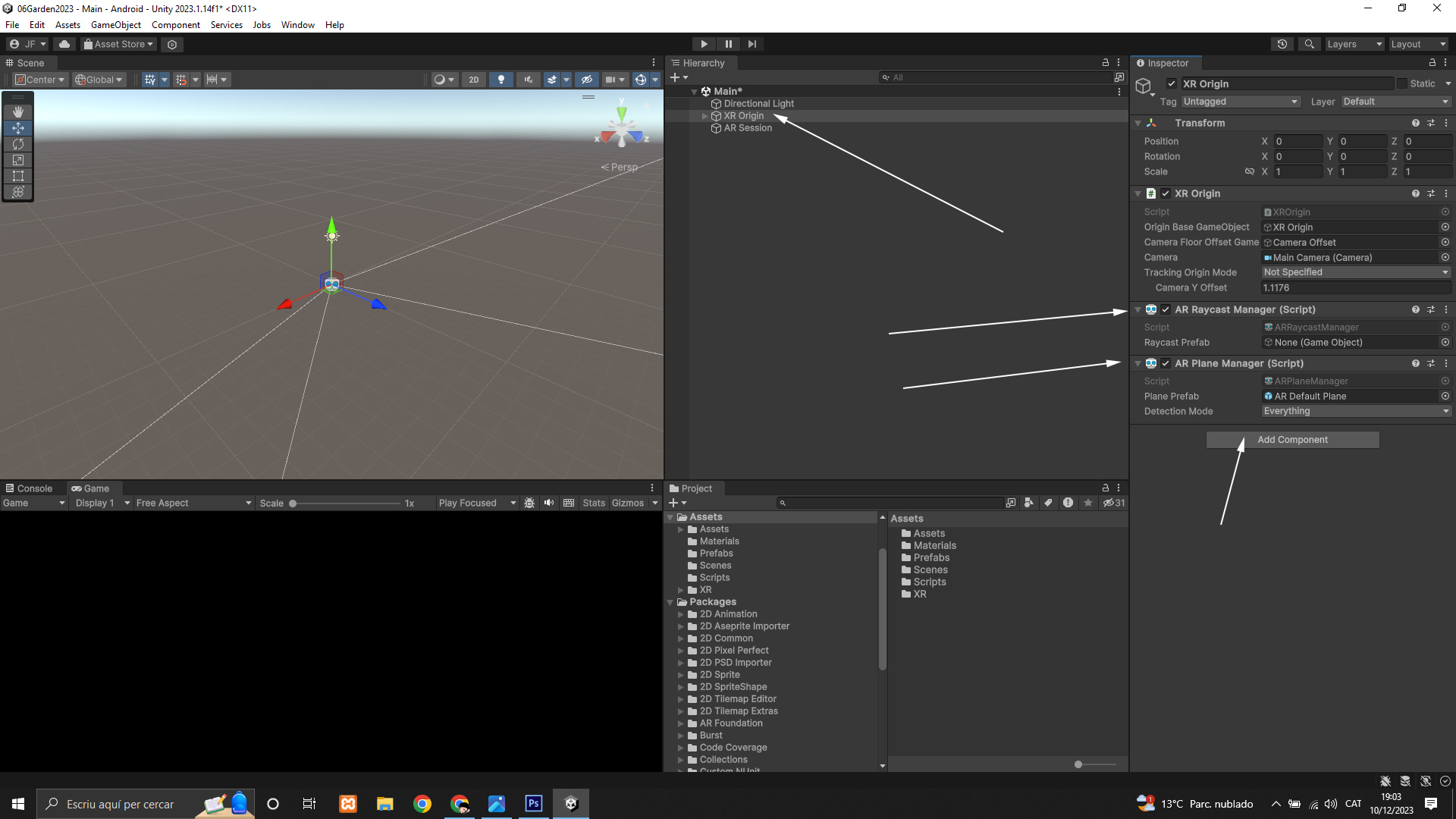Image resolution: width=1456 pixels, height=819 pixels.
Task: Open the GameObject menu
Action: tap(115, 25)
